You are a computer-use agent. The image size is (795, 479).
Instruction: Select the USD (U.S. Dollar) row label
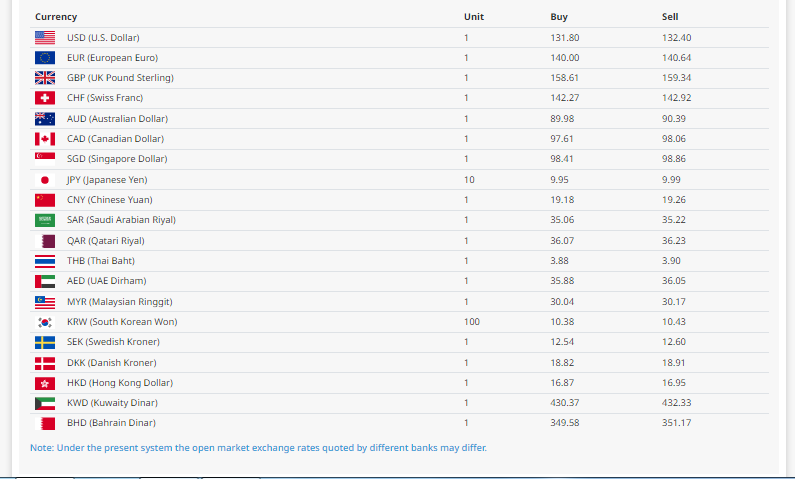[103, 38]
